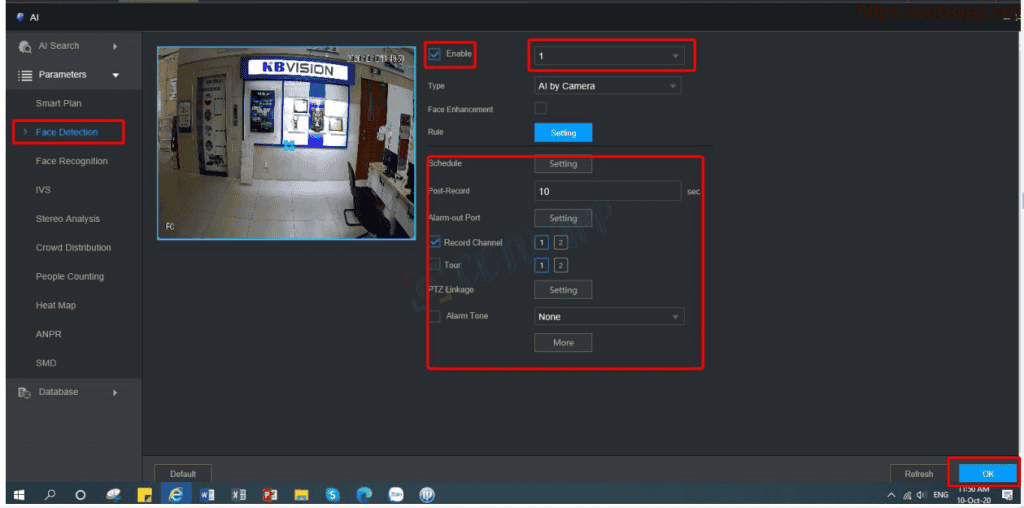Viewport: 1024px width, 508px height.
Task: Open Microsoft Edge from the taskbar
Action: click(364, 494)
